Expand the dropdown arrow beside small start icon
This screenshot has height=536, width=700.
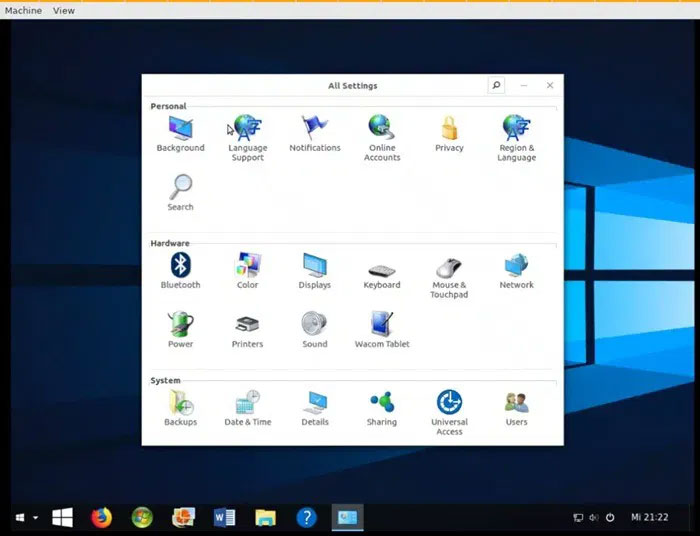pos(36,518)
